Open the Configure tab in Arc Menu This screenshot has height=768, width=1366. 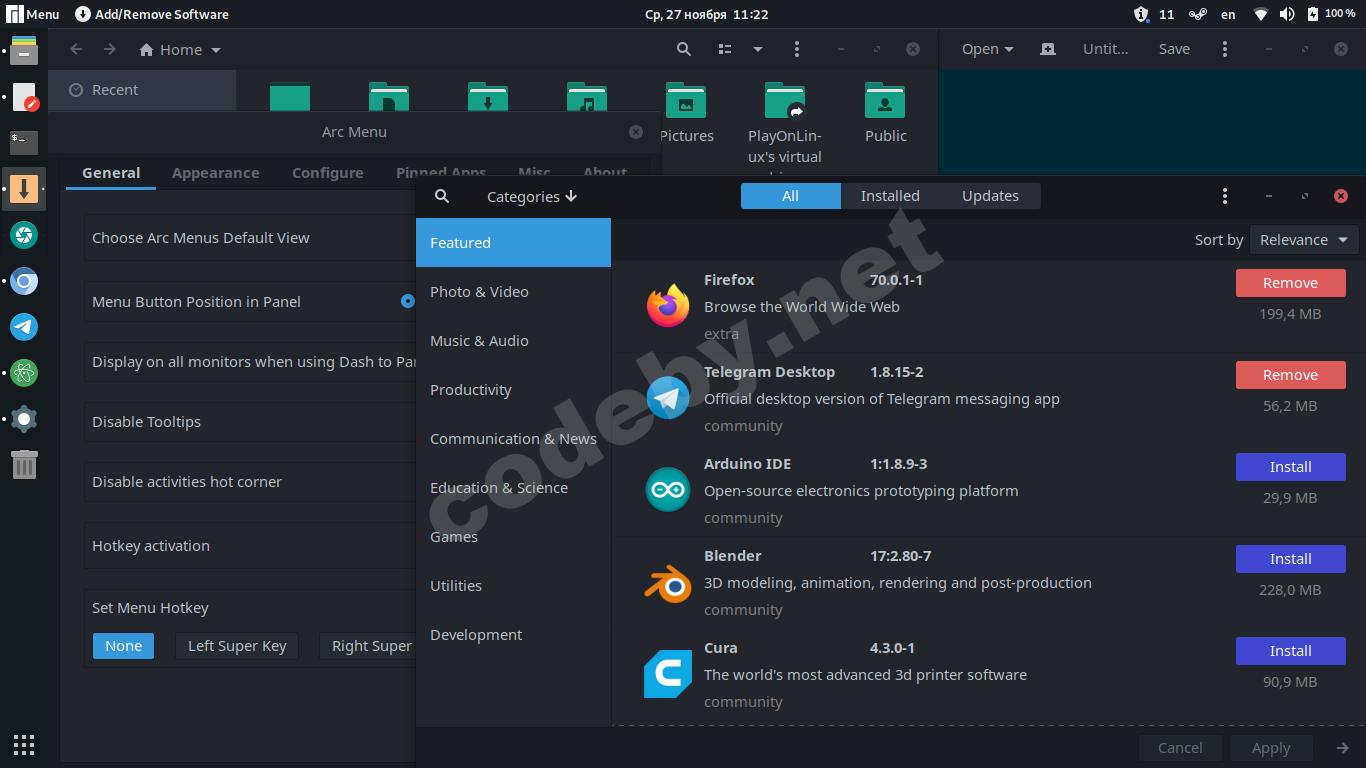(x=328, y=173)
